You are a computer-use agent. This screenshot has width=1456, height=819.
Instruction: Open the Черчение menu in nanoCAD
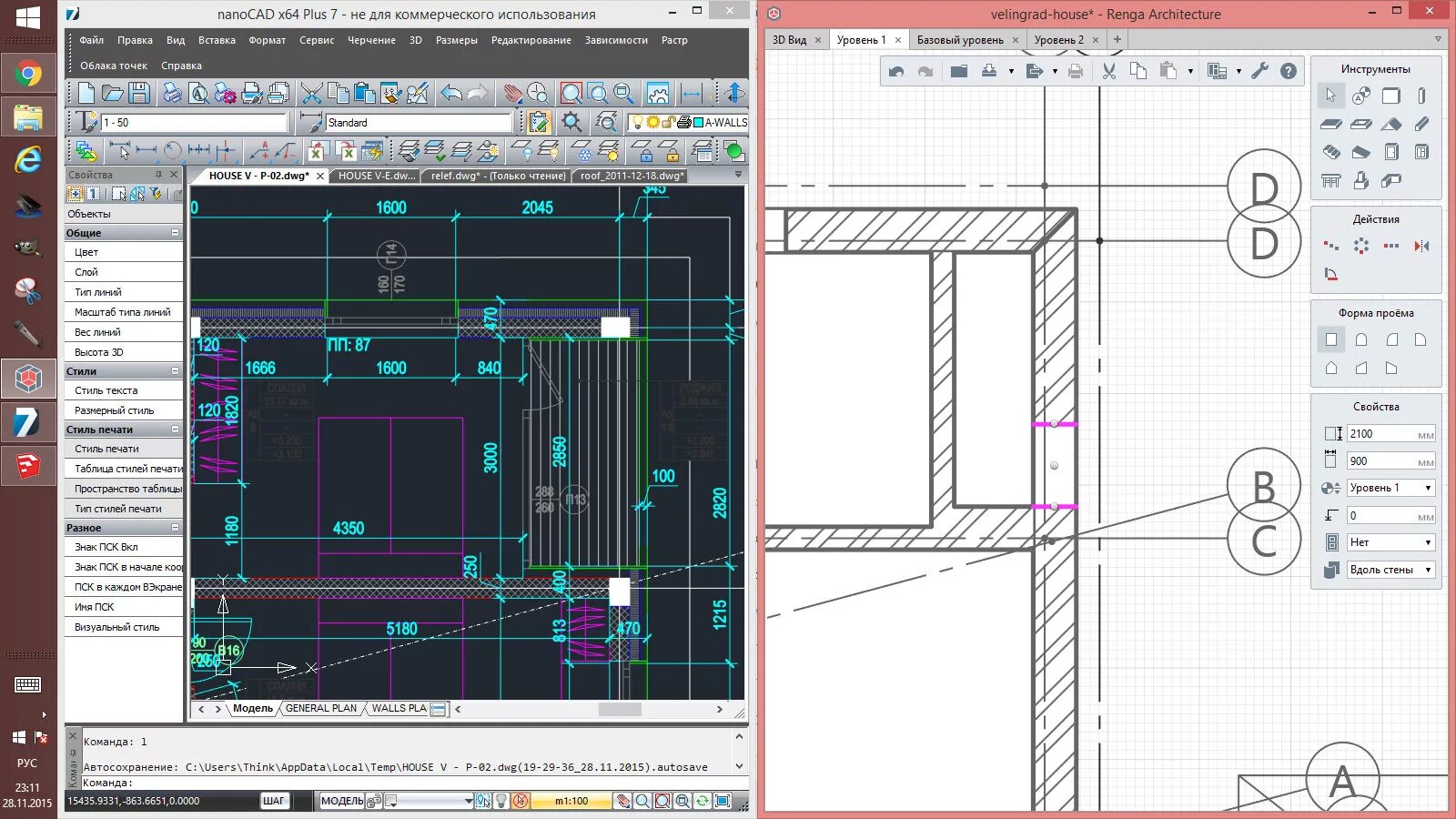tap(371, 40)
